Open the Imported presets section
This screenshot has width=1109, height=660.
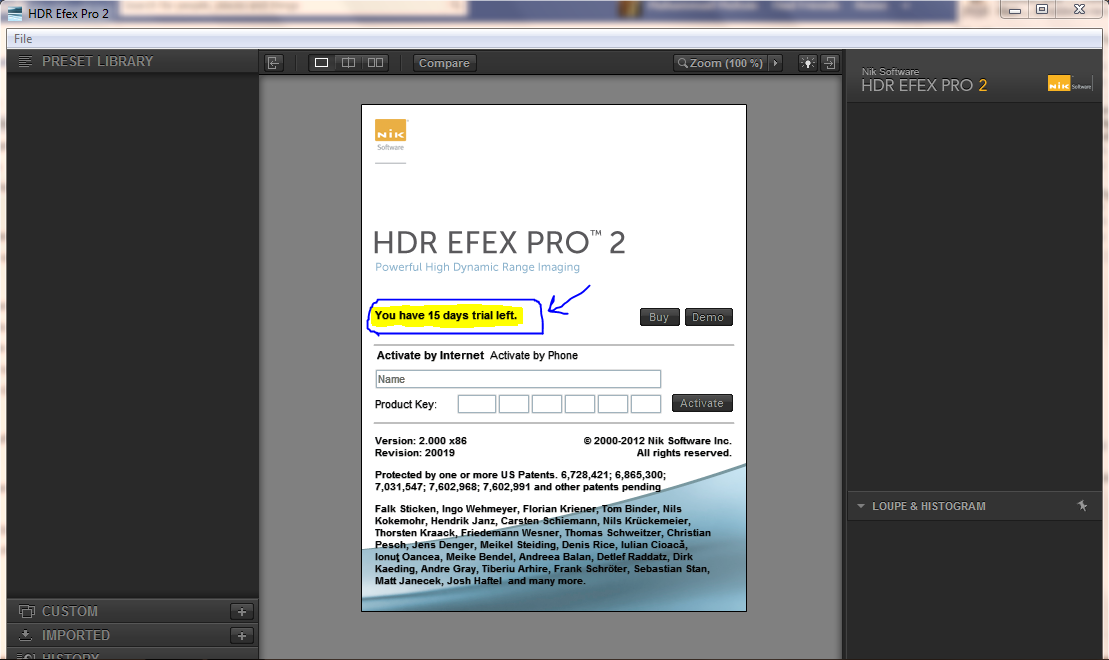point(76,635)
